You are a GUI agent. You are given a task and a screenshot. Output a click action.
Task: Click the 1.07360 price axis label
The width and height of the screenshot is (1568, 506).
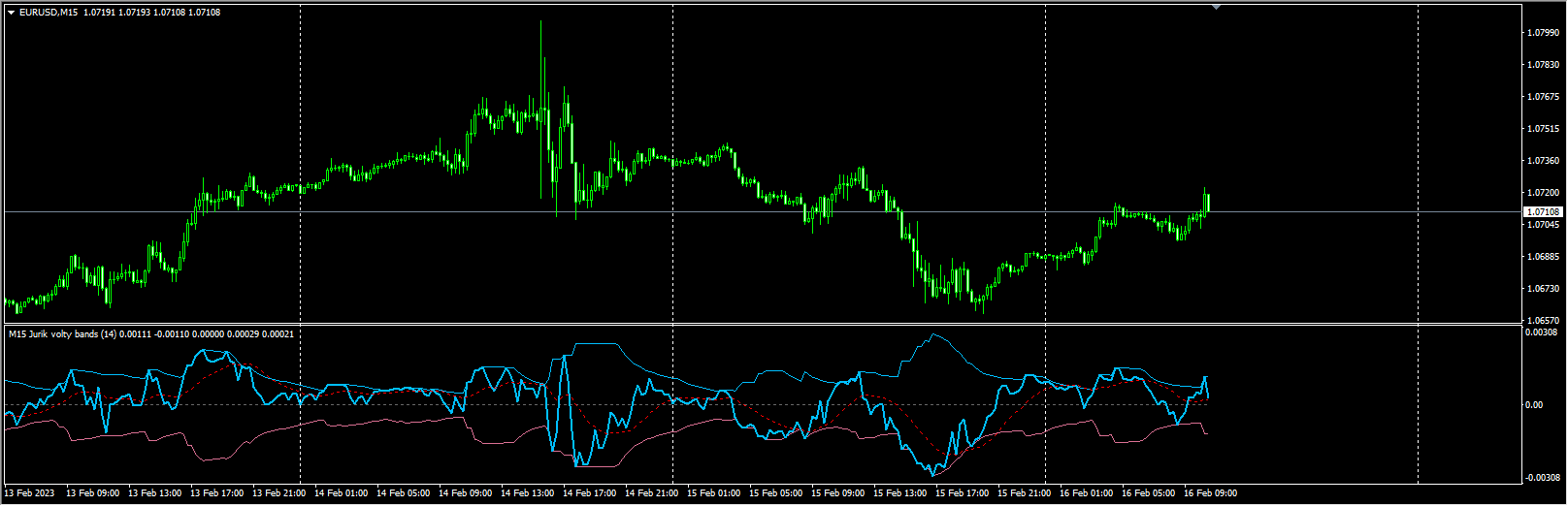pos(1542,161)
